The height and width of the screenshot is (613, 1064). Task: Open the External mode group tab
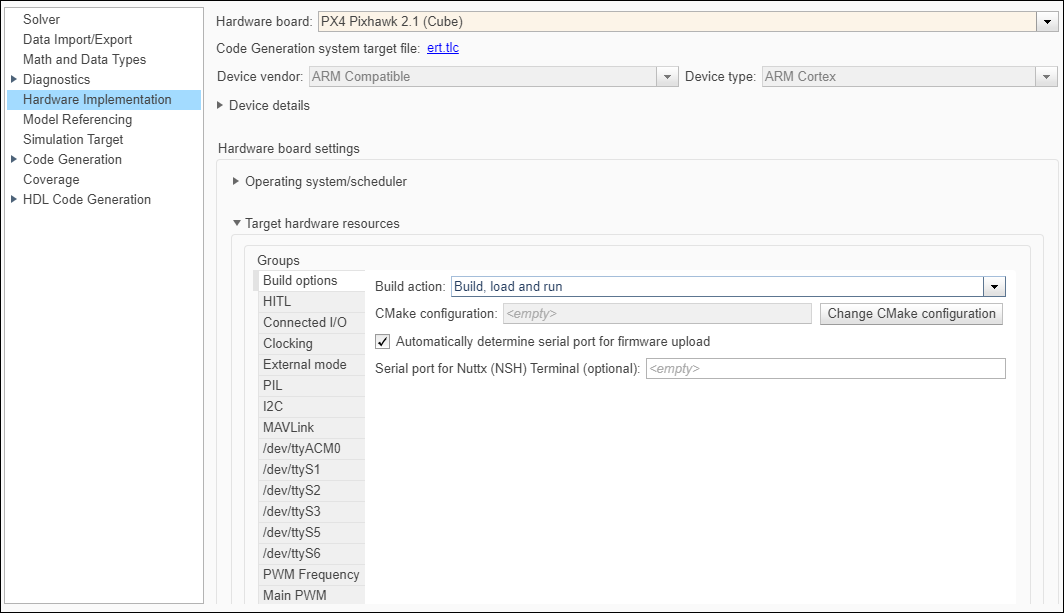[x=305, y=364]
